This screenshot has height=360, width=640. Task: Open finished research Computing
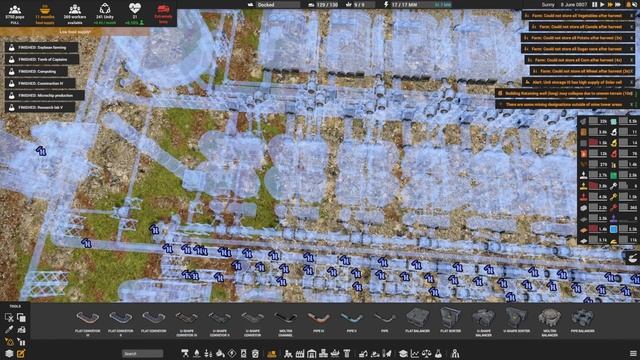[x=36, y=71]
